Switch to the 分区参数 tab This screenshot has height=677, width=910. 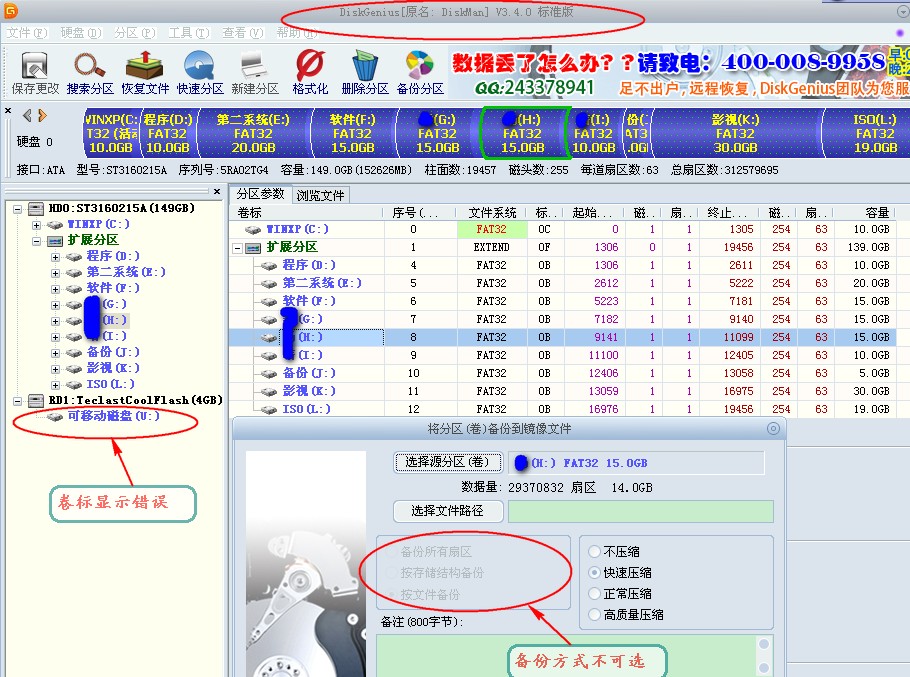click(x=260, y=194)
